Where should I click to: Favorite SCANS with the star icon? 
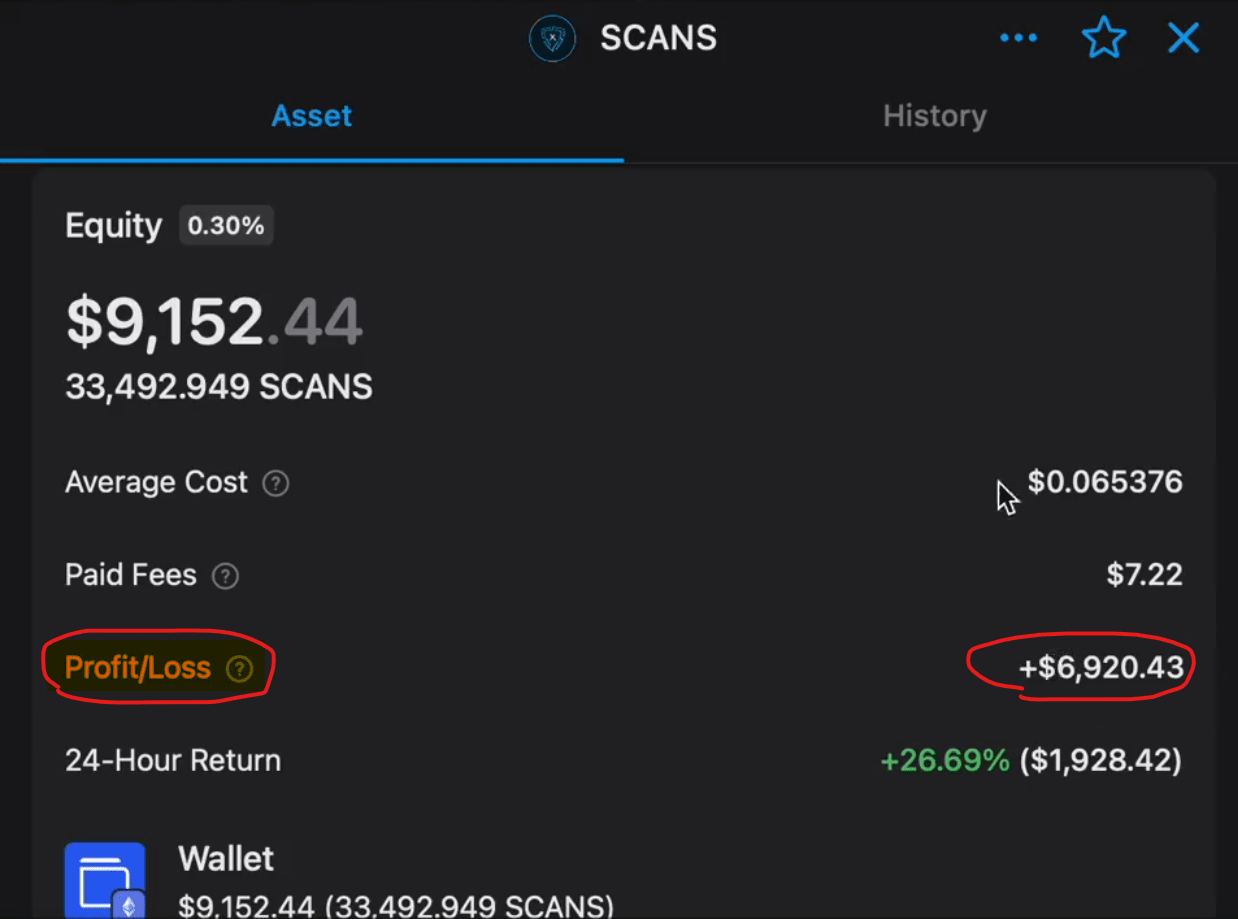click(1104, 39)
